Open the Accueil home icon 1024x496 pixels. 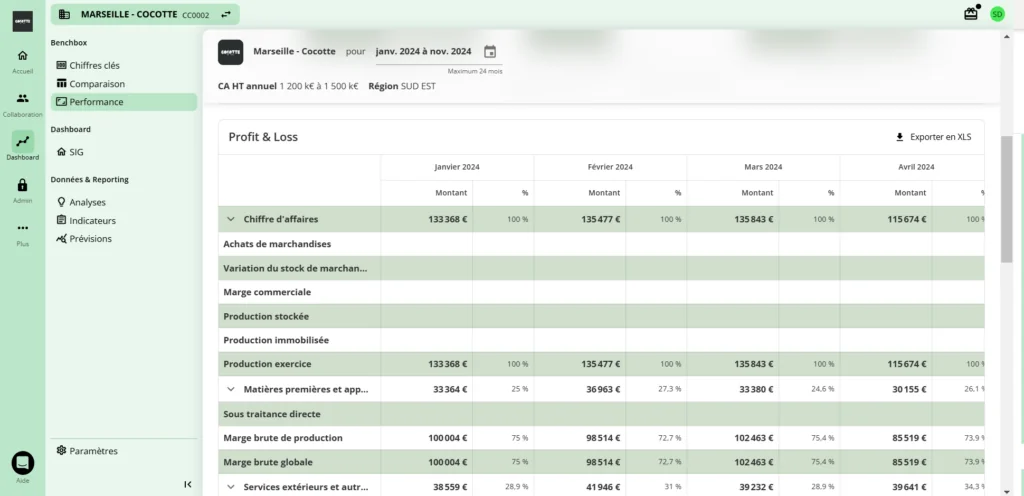22,57
